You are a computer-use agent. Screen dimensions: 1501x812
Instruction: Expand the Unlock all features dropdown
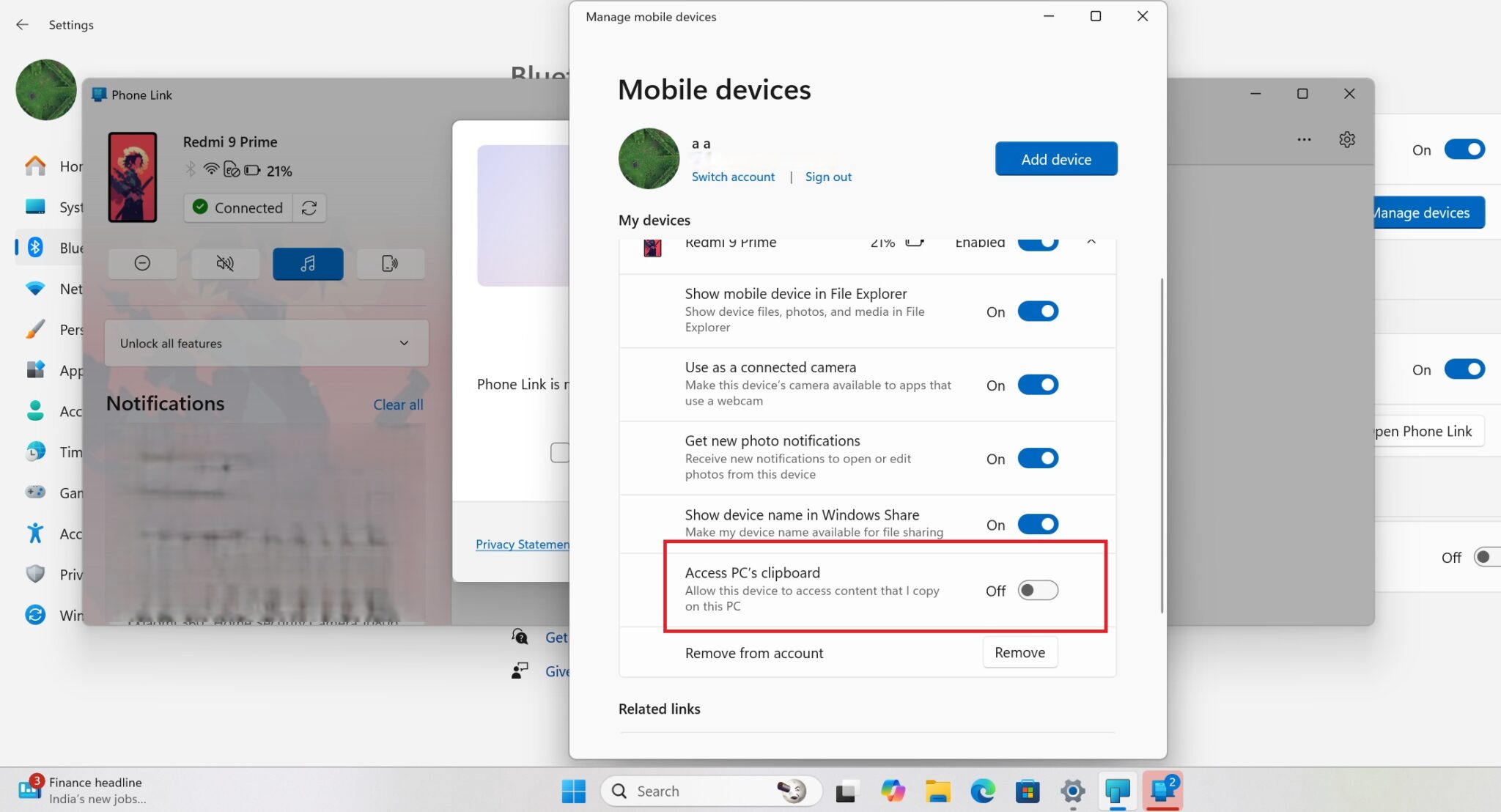click(x=403, y=343)
